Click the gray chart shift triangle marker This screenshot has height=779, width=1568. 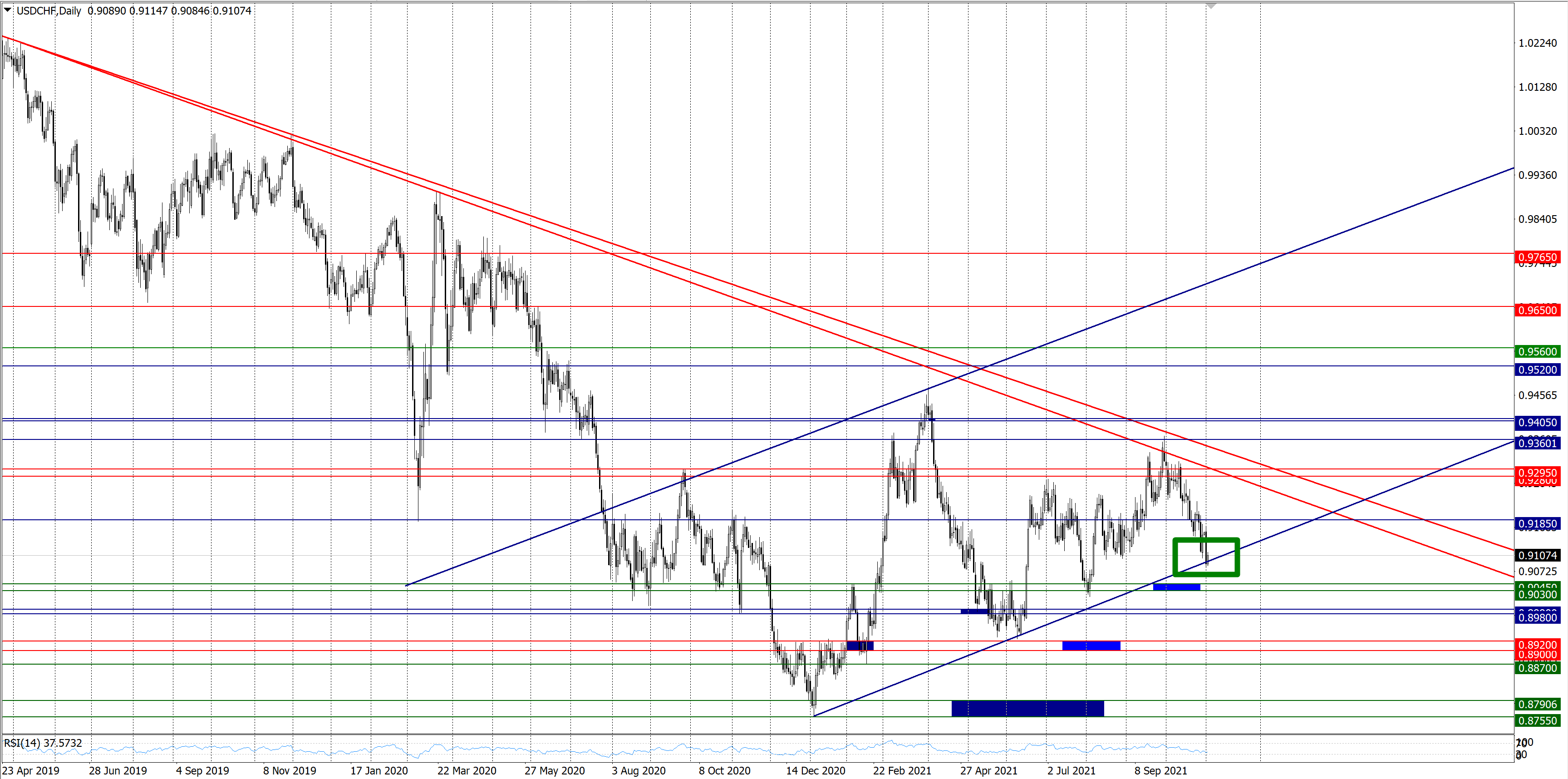click(1211, 5)
